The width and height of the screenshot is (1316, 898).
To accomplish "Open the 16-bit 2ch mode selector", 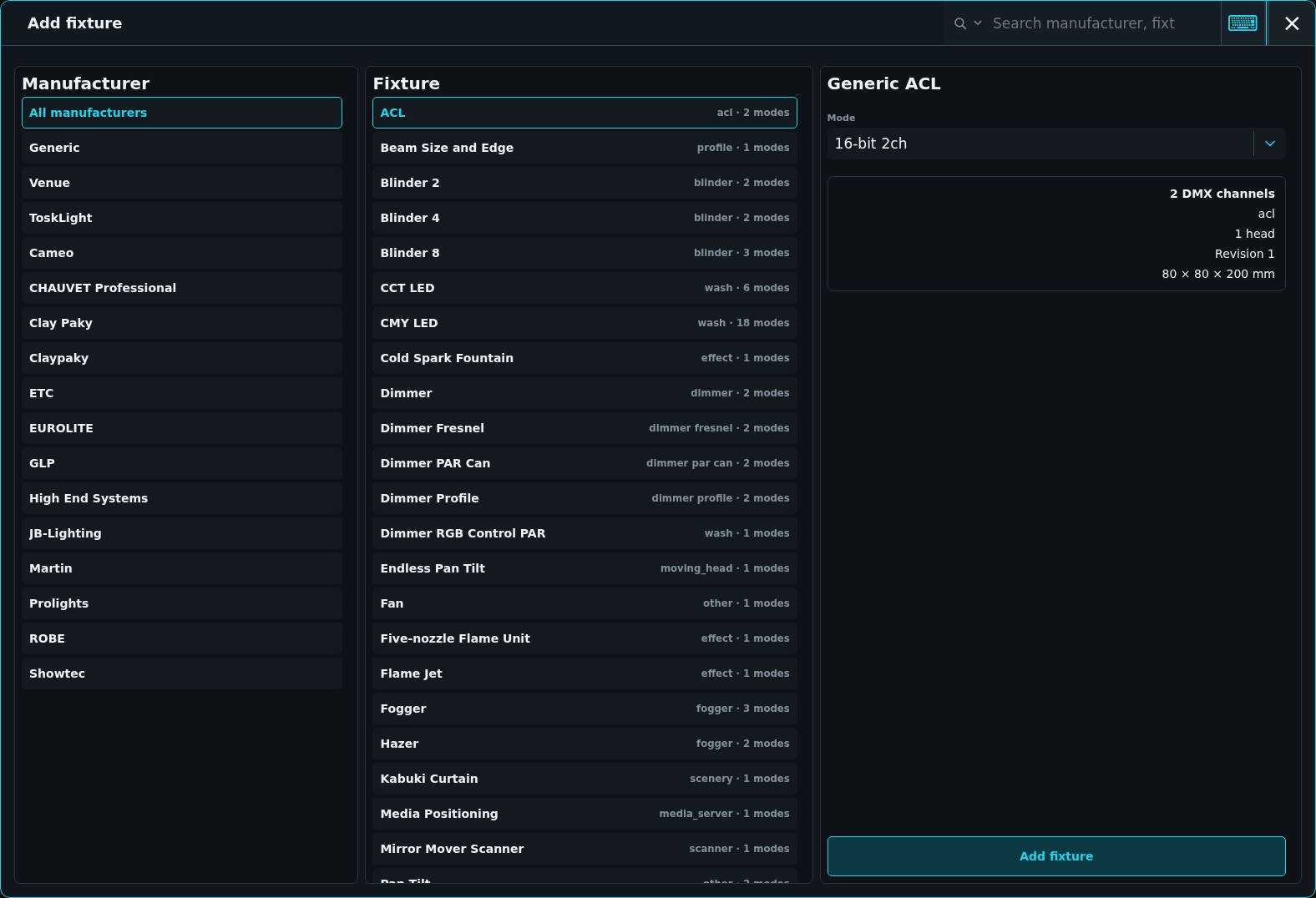I will pos(1056,144).
